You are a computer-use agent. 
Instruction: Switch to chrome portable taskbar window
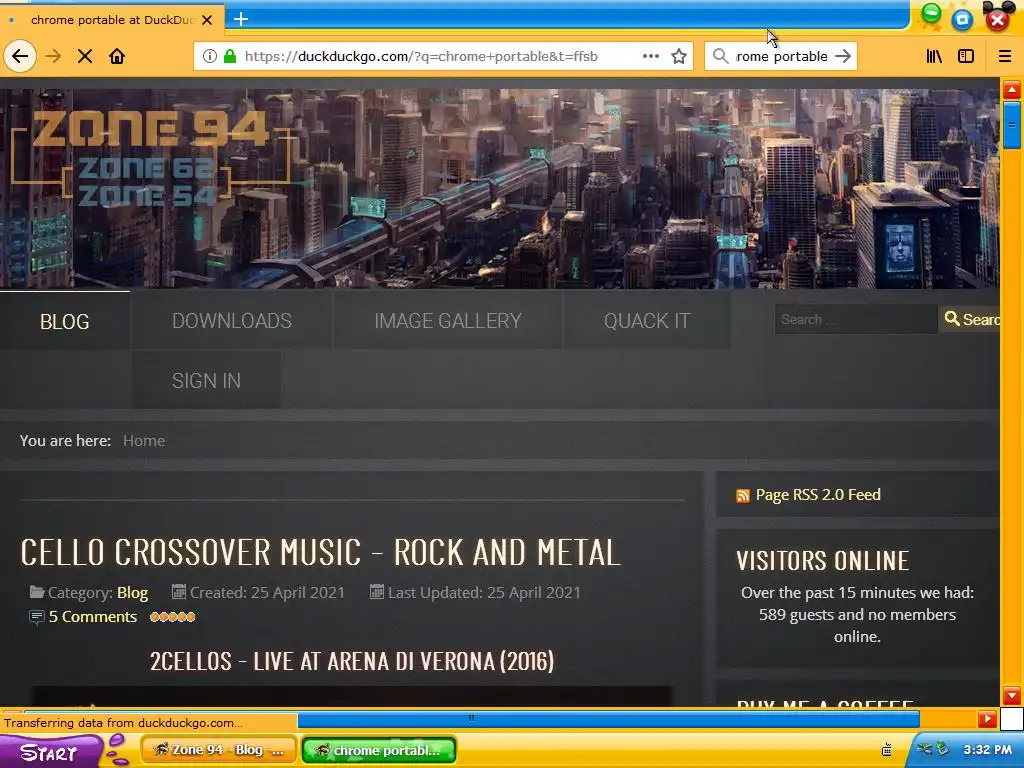(x=379, y=750)
